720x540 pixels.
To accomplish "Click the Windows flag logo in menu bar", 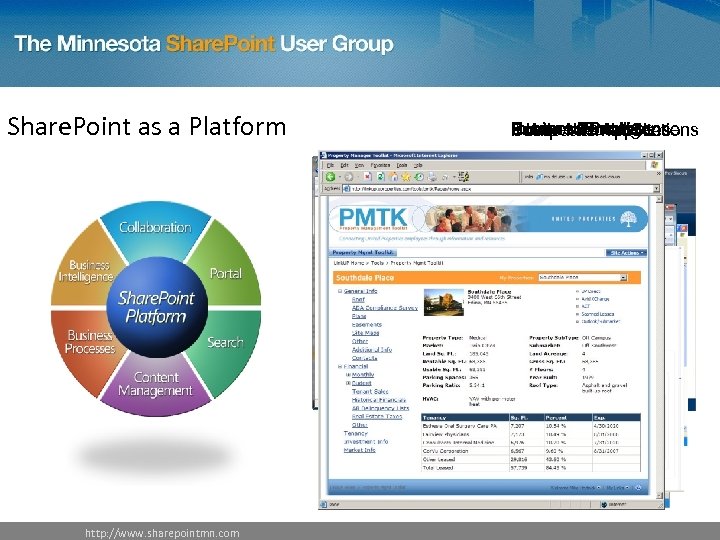I will (x=655, y=165).
